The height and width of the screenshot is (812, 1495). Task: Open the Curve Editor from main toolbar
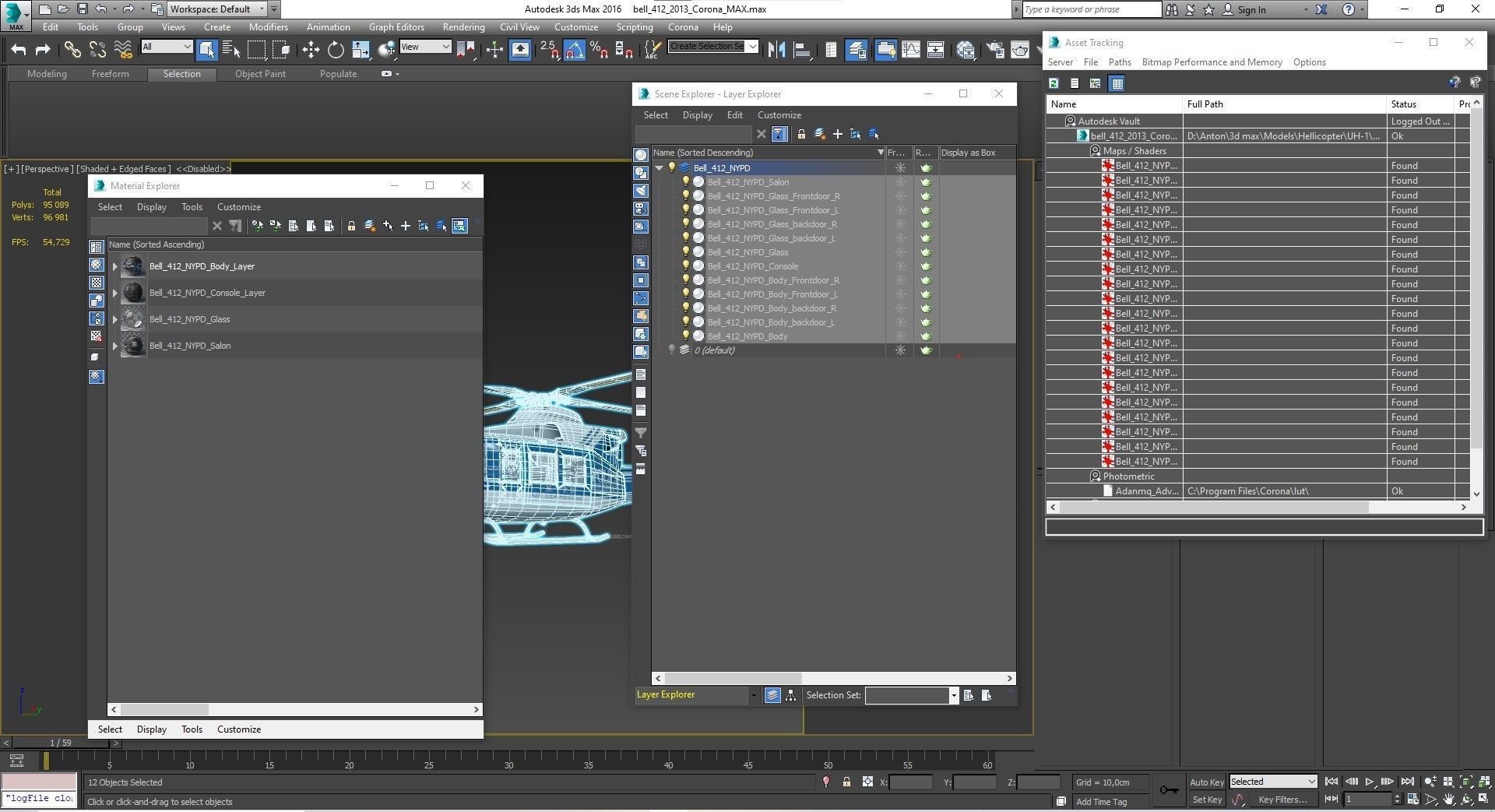tap(910, 50)
